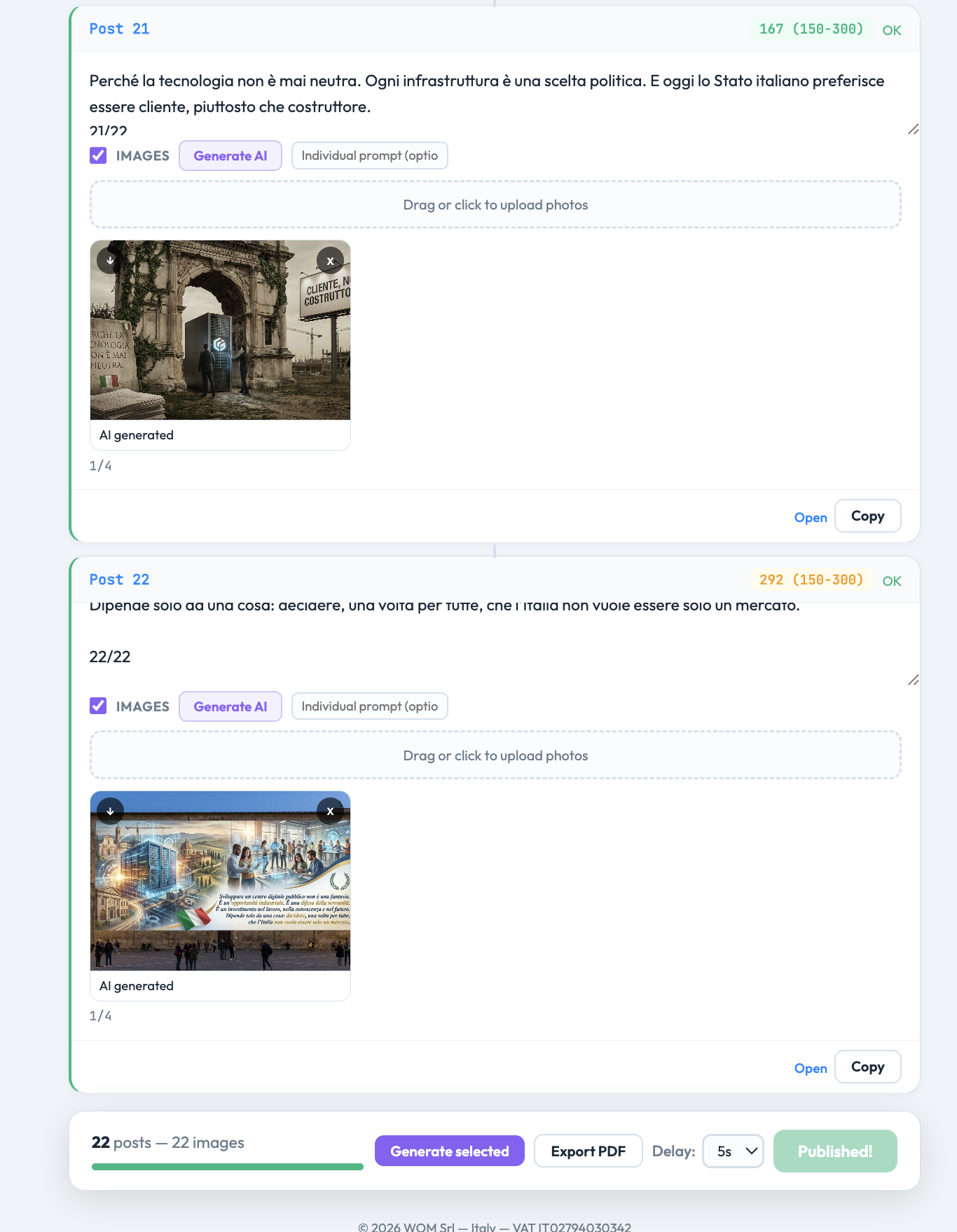Download the Post 22 AI generated image

tap(111, 812)
